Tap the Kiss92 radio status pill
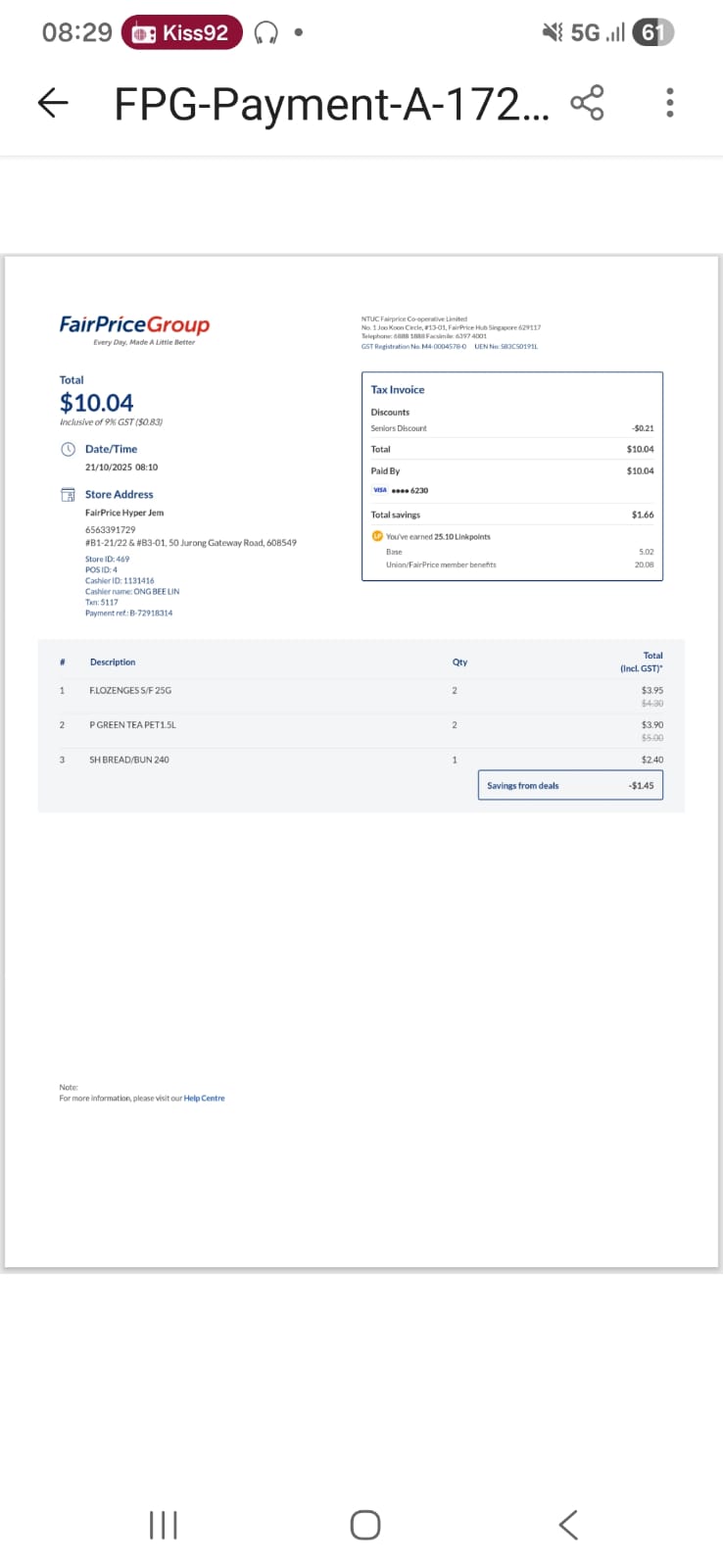This screenshot has height=1568, width=723. click(182, 32)
